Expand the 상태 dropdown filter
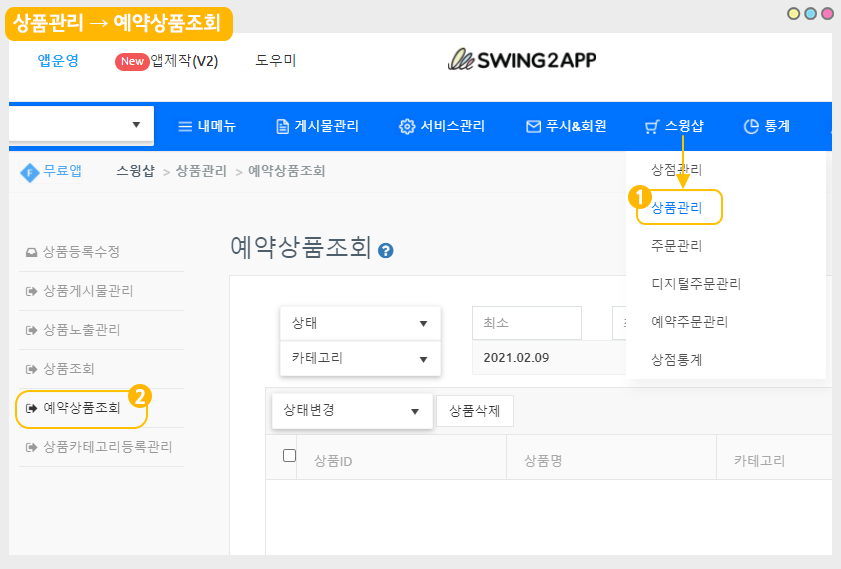 pyautogui.click(x=360, y=323)
